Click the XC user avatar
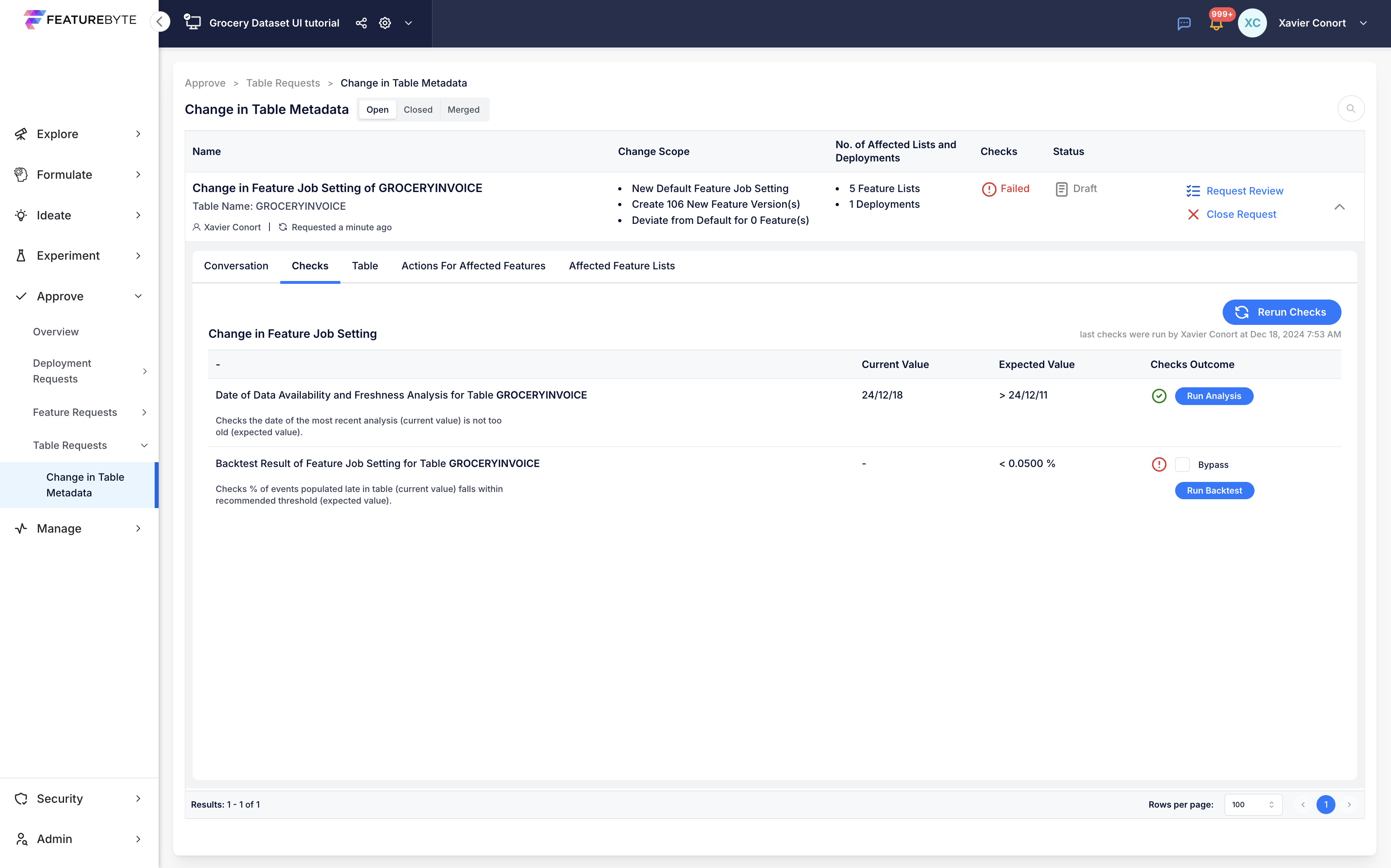The width and height of the screenshot is (1391, 868). pos(1252,23)
